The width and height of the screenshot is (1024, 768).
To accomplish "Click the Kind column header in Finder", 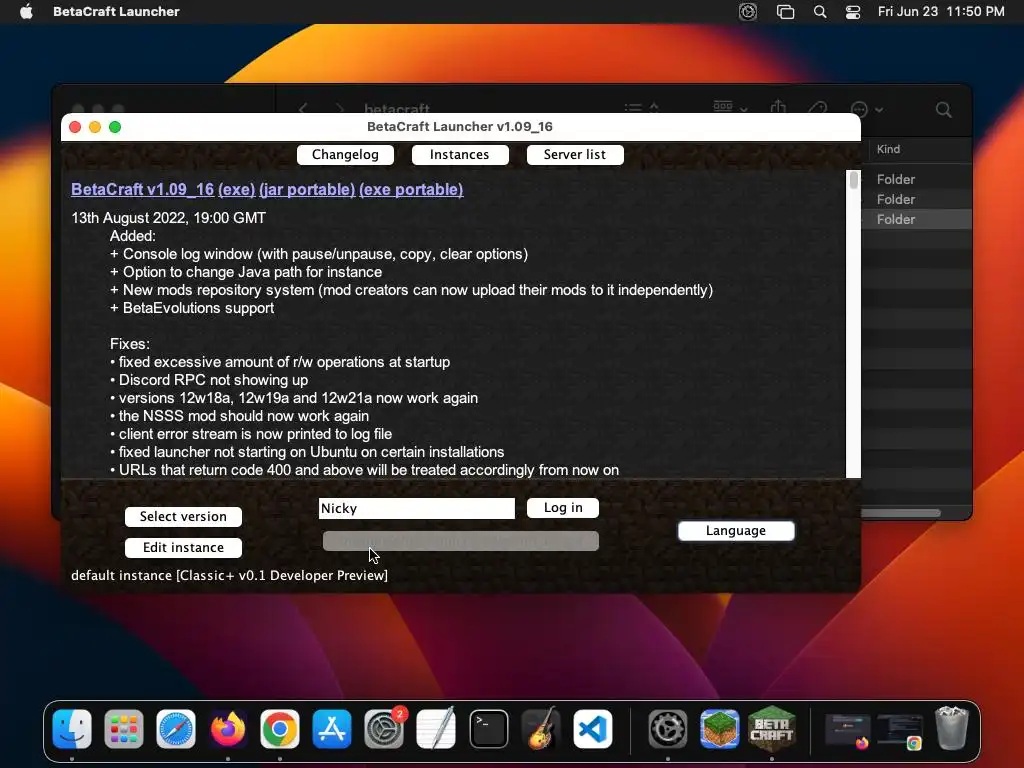I will pos(888,149).
